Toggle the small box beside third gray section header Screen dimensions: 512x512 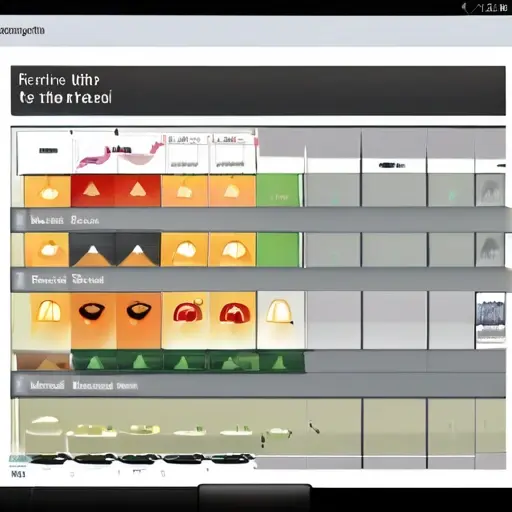[20, 386]
